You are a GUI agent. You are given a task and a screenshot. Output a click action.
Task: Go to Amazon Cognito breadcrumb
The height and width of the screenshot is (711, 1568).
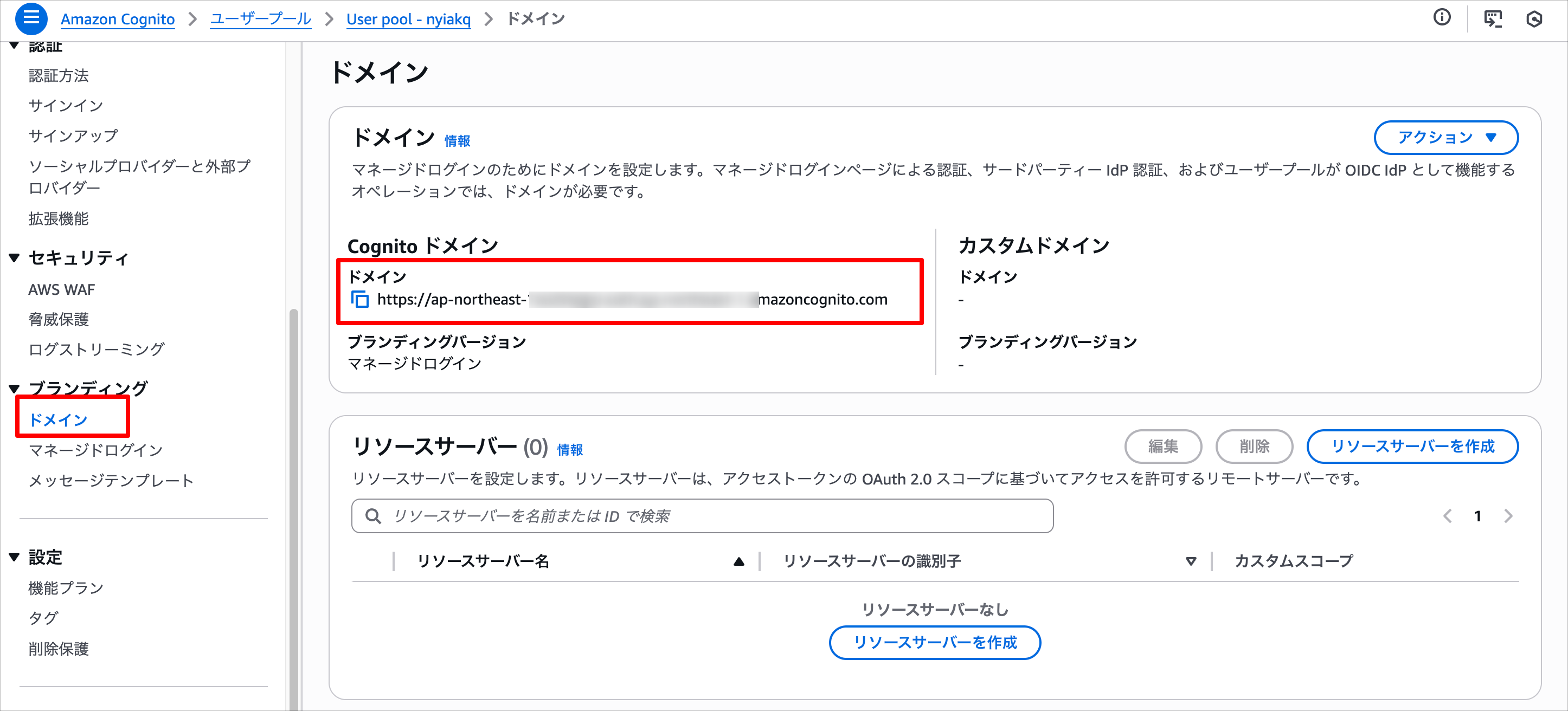pyautogui.click(x=118, y=19)
